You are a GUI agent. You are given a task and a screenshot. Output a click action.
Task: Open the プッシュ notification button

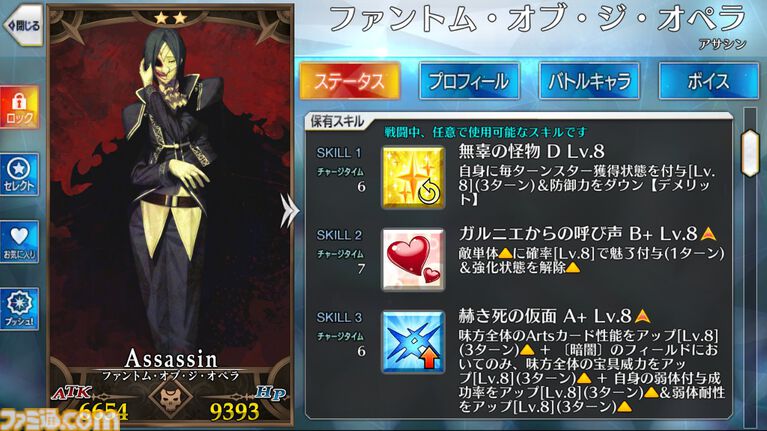click(x=19, y=309)
